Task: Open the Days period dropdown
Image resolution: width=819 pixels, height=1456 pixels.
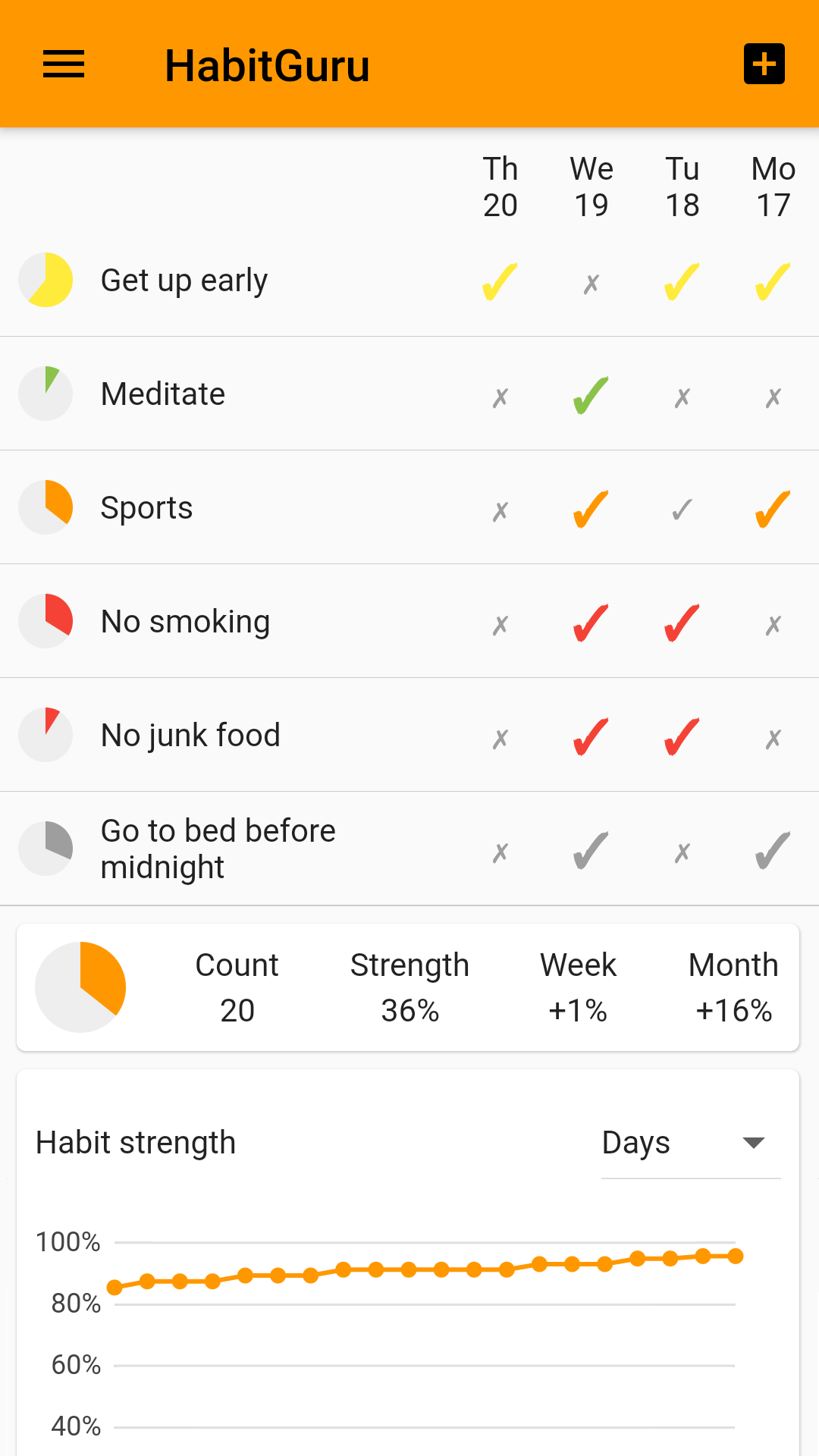Action: [x=635, y=1143]
